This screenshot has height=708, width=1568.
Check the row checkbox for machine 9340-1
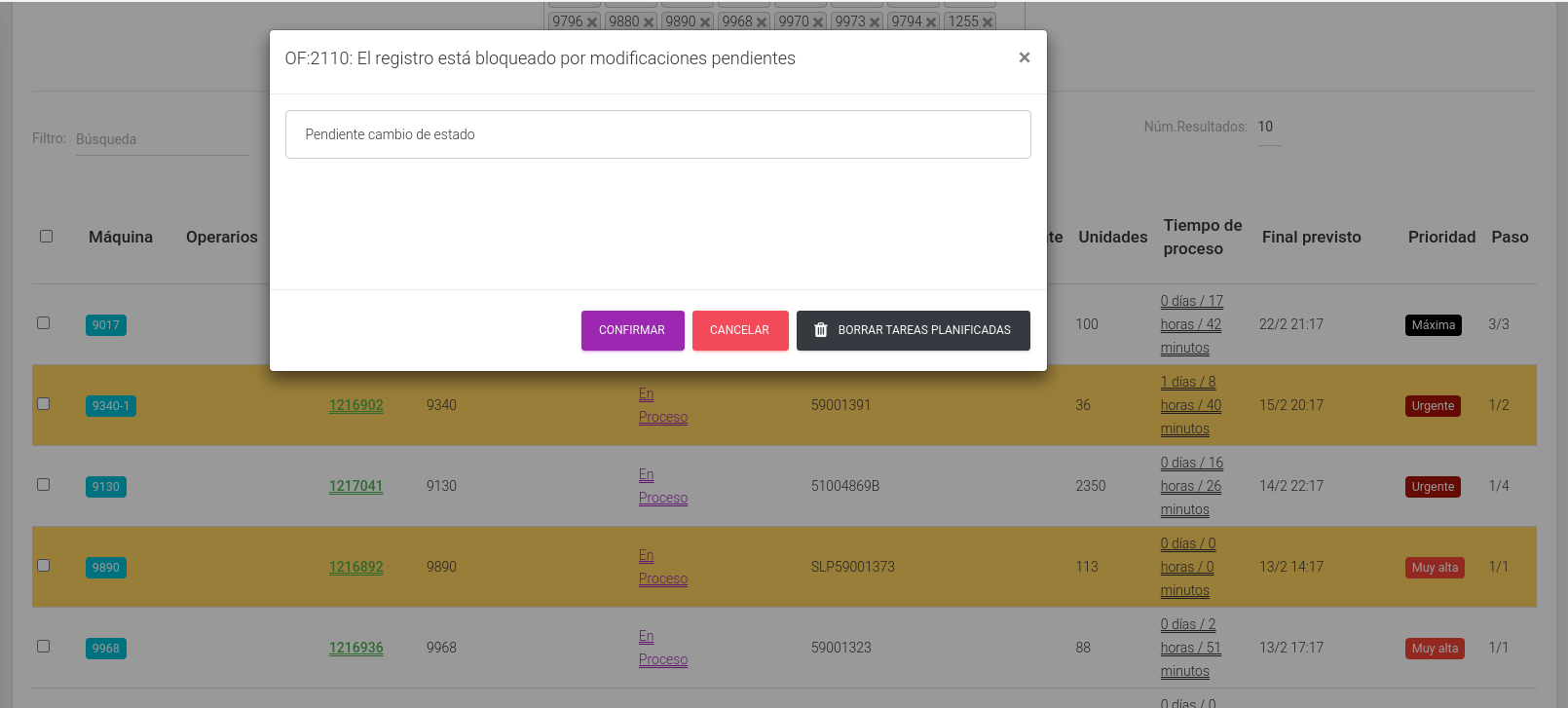point(43,403)
